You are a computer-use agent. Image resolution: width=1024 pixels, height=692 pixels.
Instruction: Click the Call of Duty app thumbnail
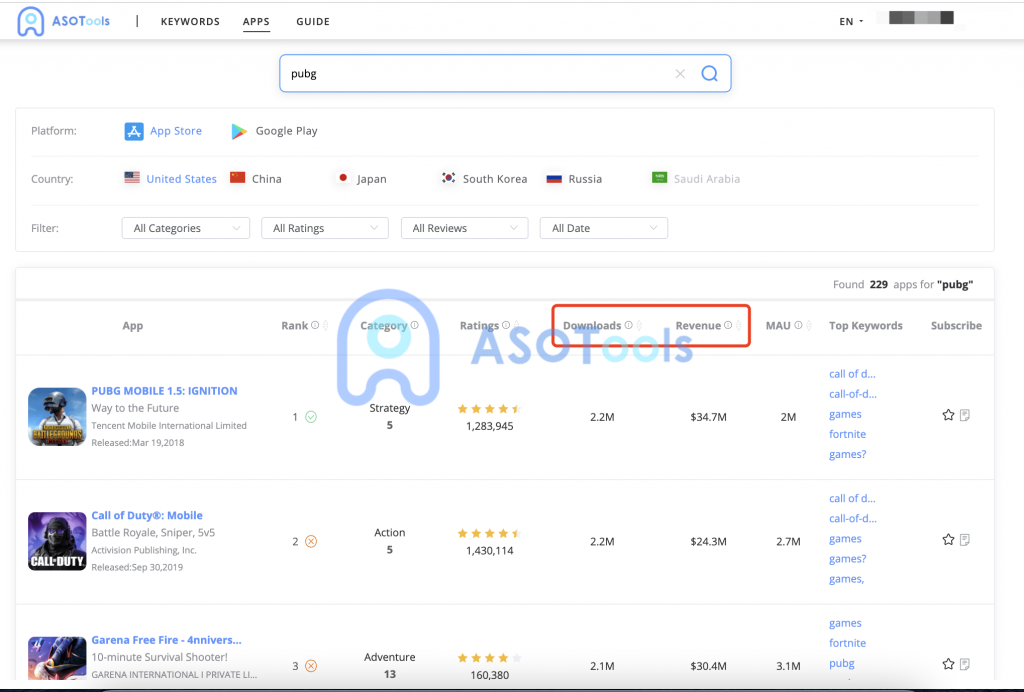click(57, 541)
